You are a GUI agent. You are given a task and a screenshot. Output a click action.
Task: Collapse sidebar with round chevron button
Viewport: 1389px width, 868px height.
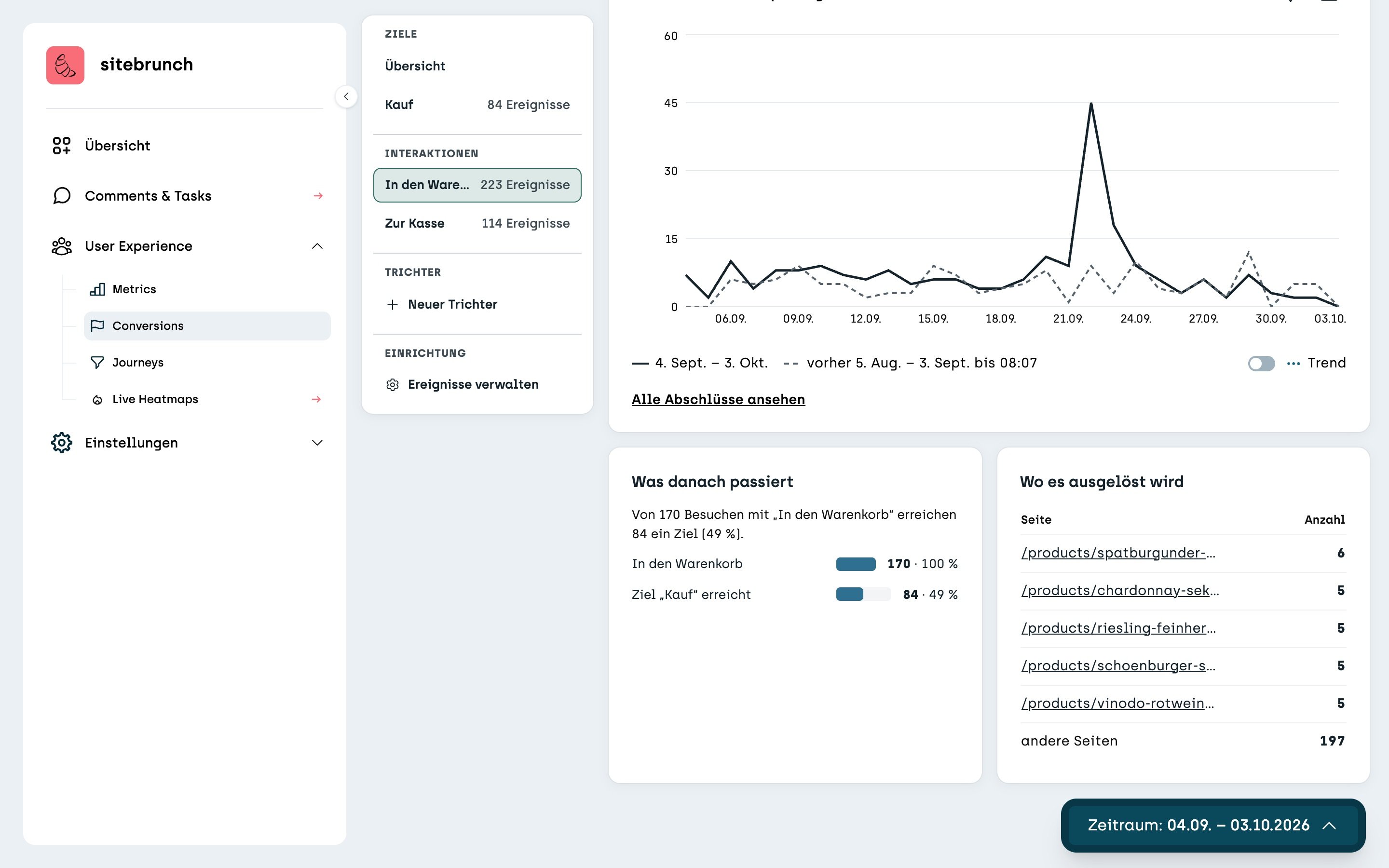pos(346,96)
